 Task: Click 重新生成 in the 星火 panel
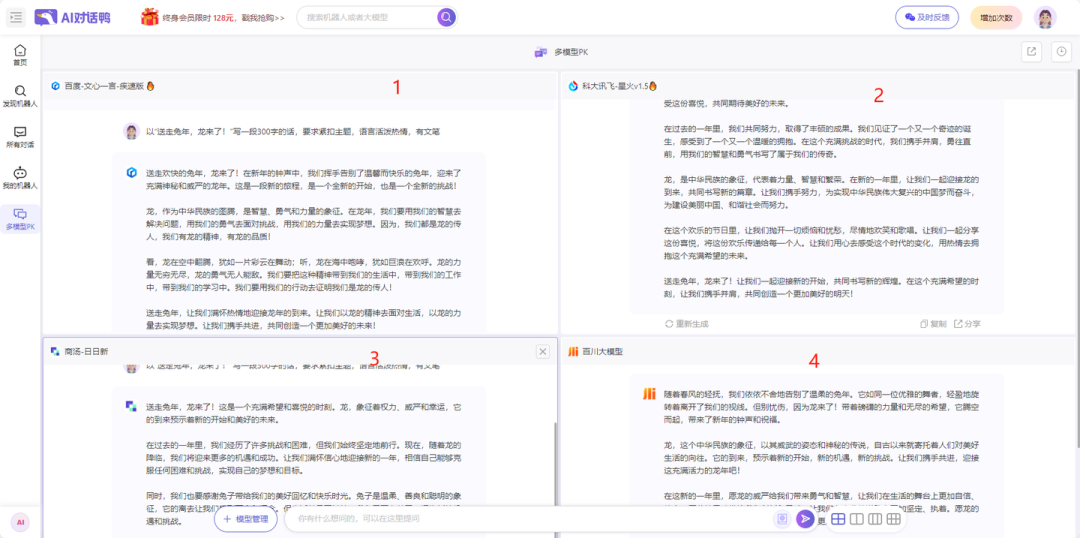pyautogui.click(x=687, y=324)
